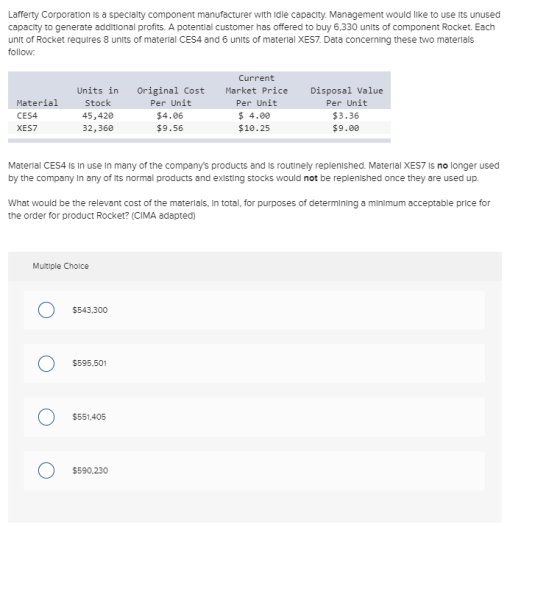Click the Multiple Choice section heading
The width and height of the screenshot is (560, 589).
click(x=60, y=266)
